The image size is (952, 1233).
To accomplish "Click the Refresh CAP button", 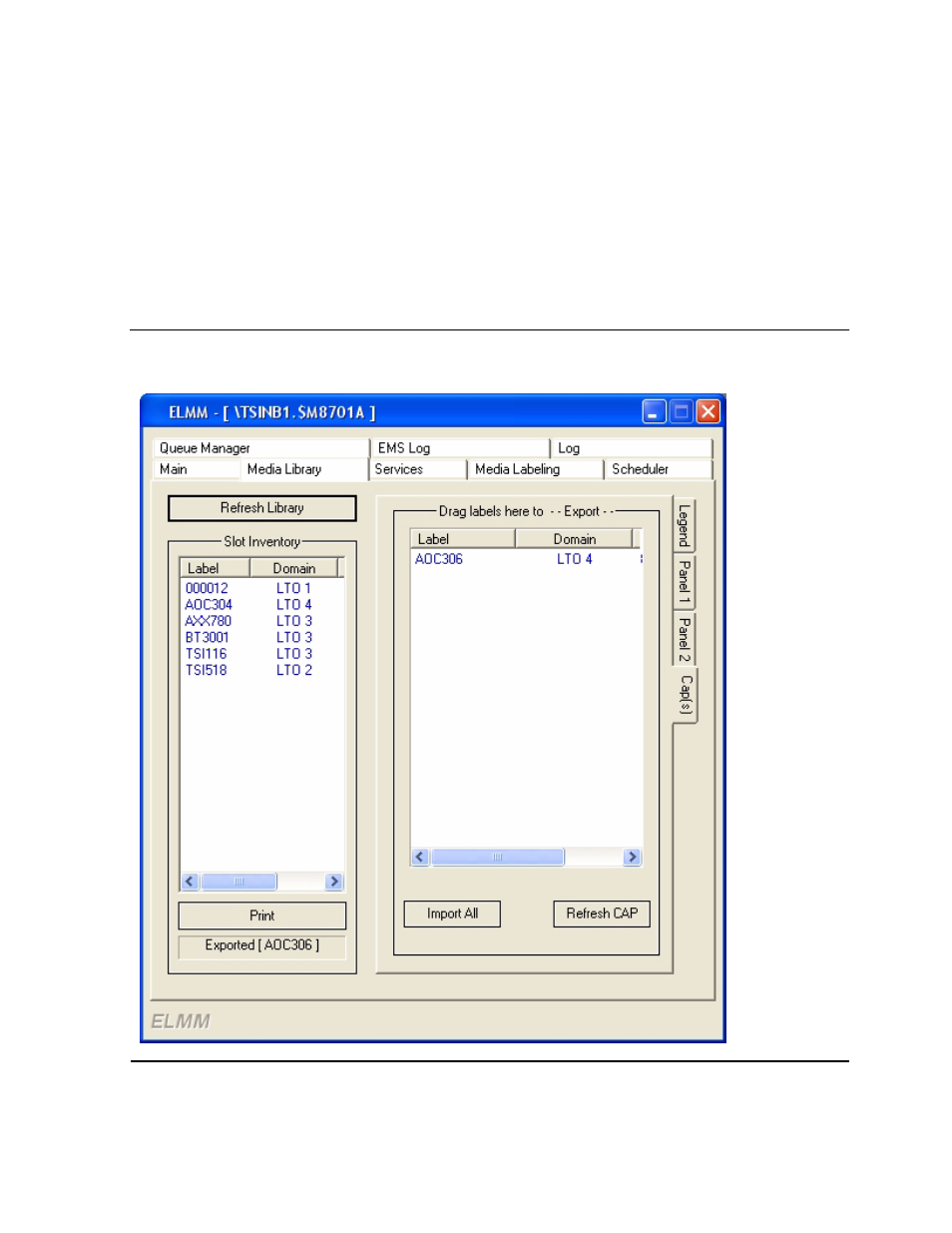I will point(602,914).
